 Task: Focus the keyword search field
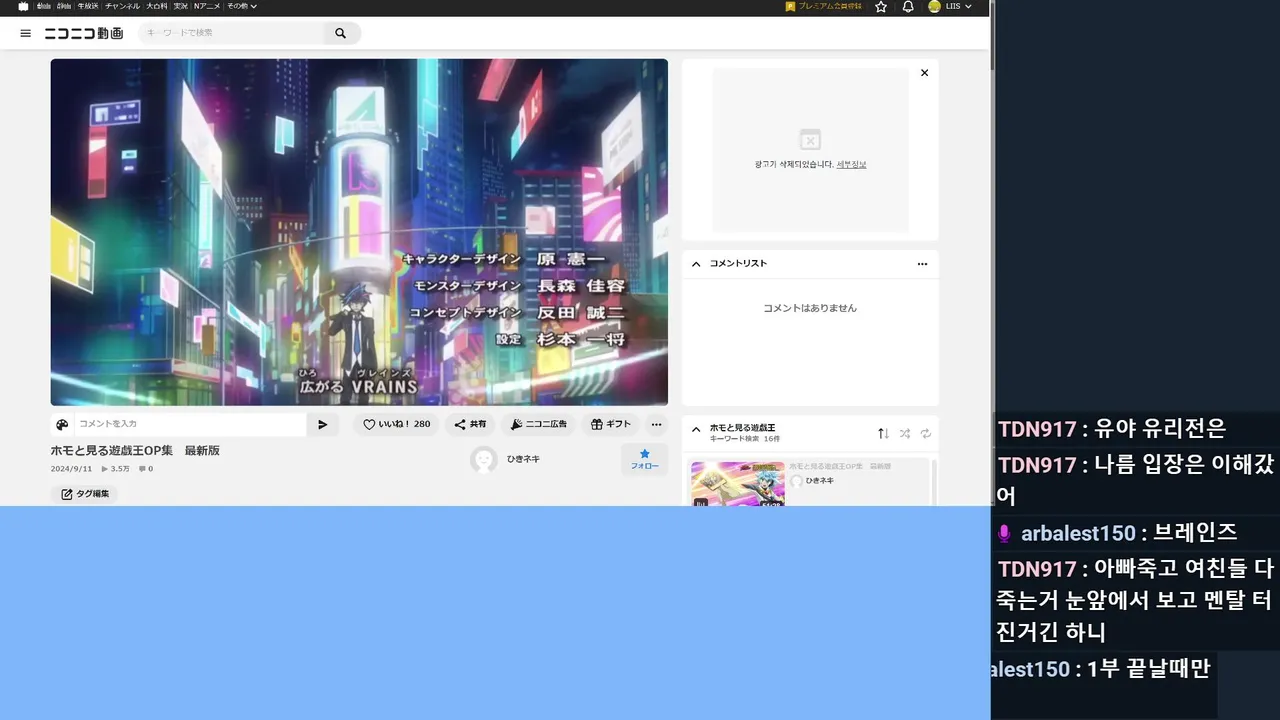tap(232, 33)
